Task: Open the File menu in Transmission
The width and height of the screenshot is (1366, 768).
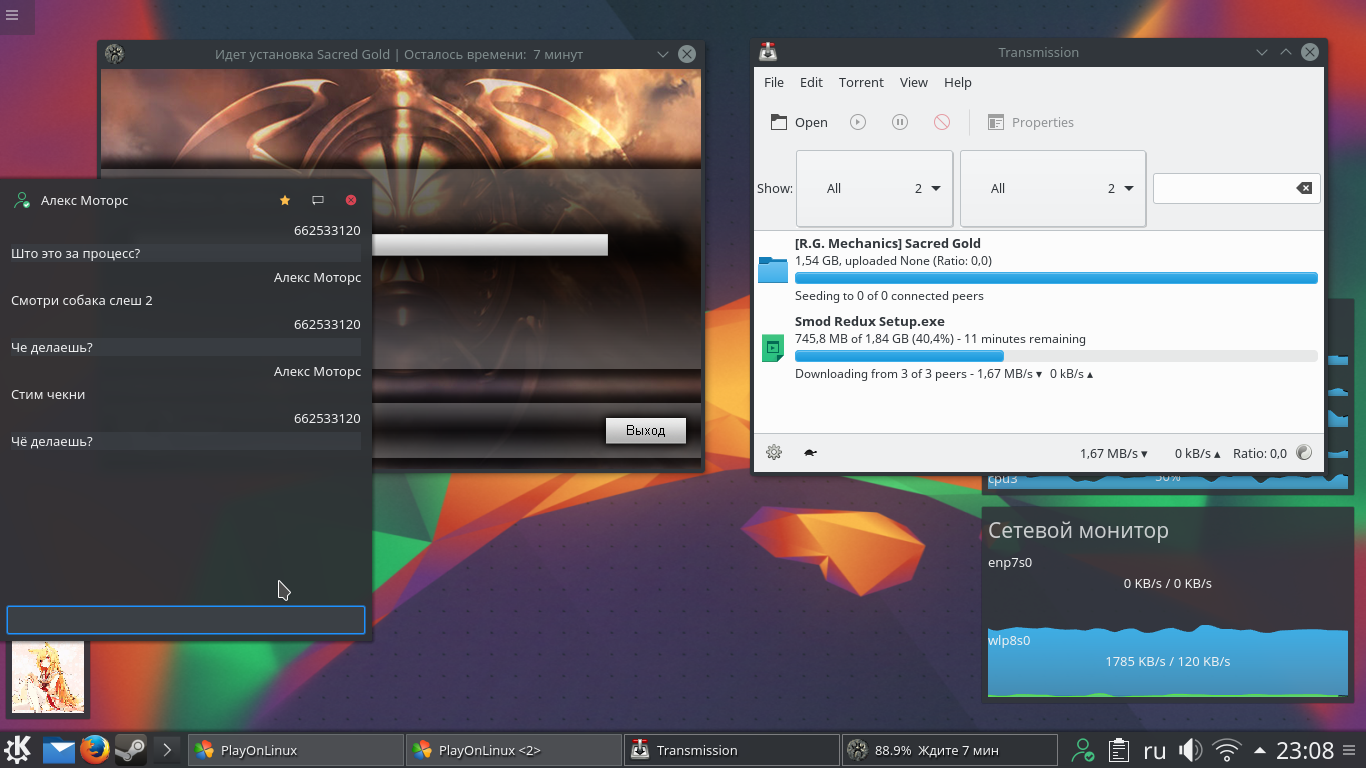Action: pos(774,82)
